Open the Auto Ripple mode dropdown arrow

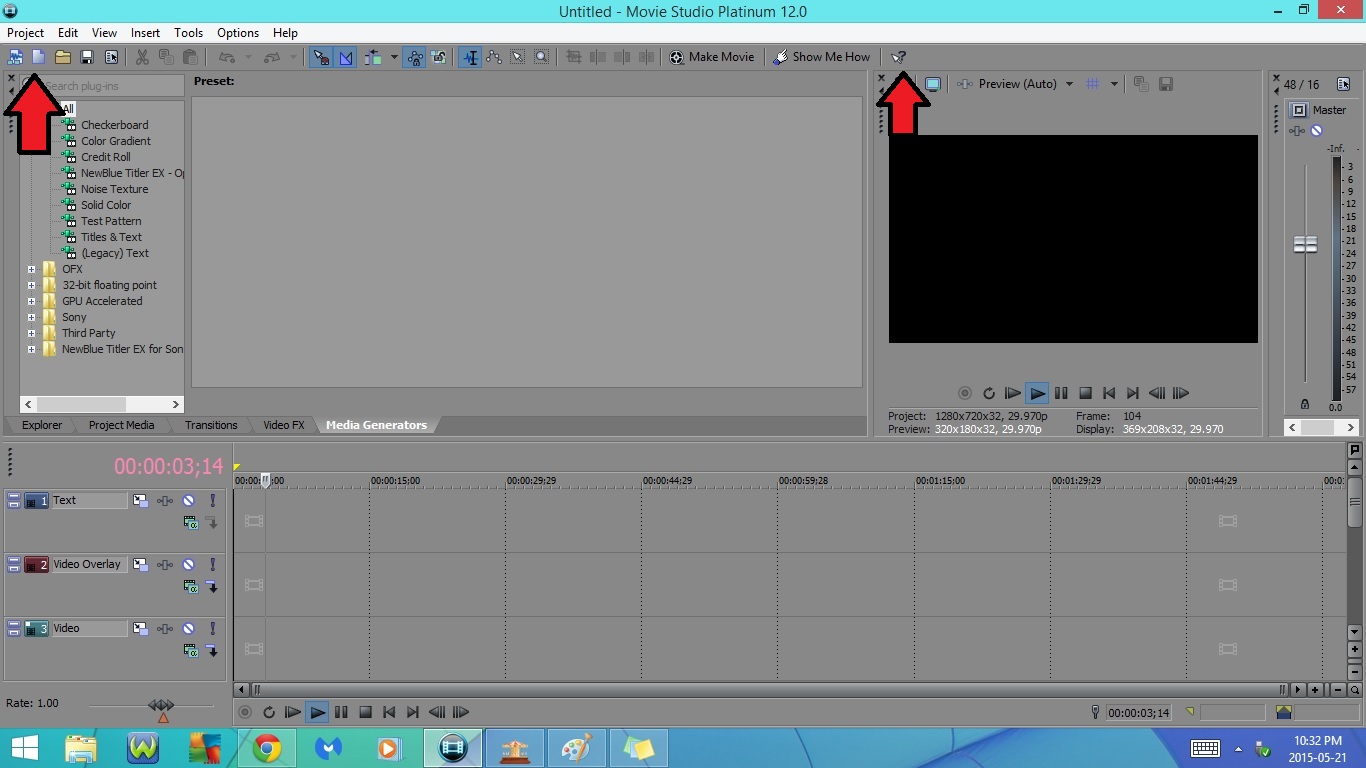point(393,57)
